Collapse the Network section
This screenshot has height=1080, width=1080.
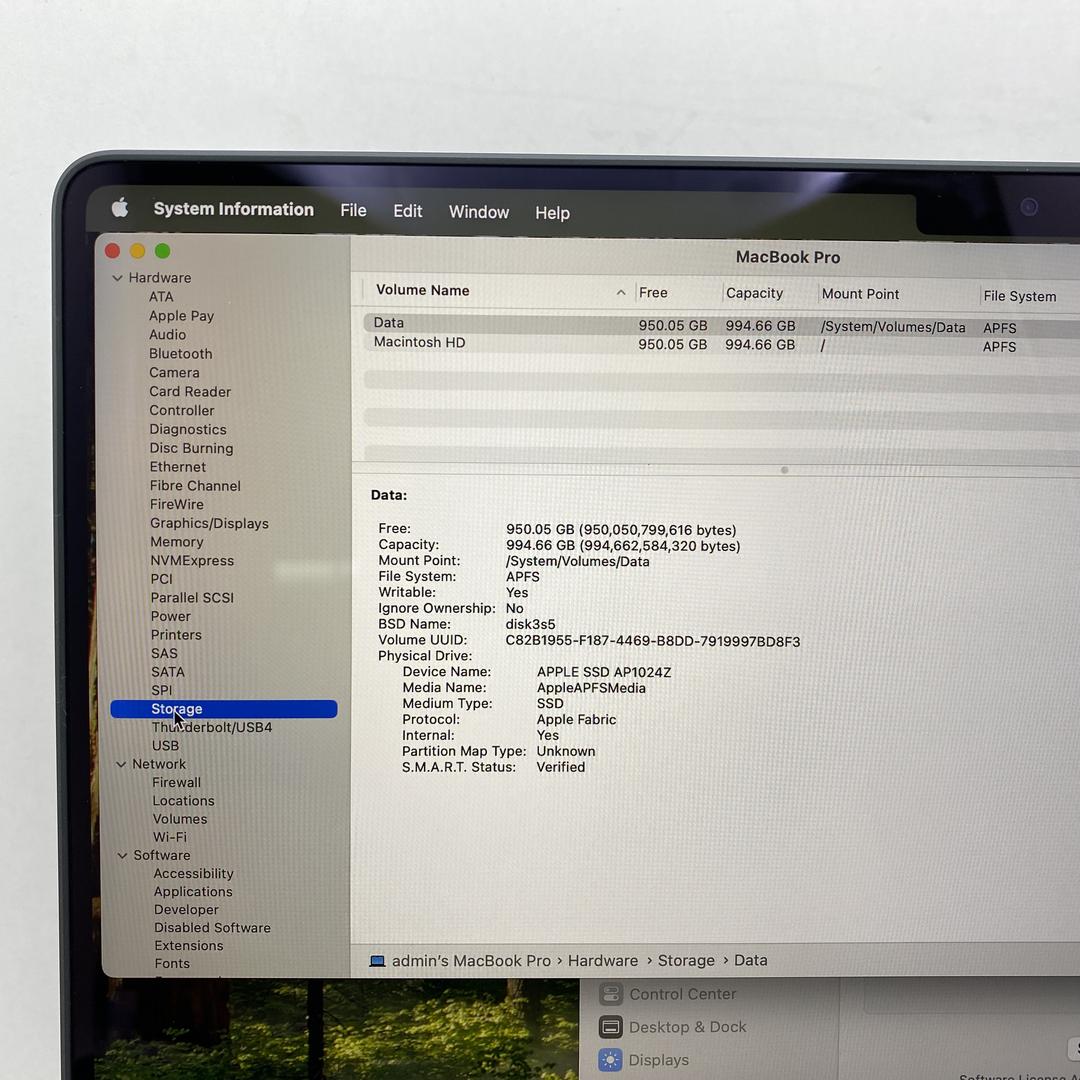pyautogui.click(x=121, y=764)
